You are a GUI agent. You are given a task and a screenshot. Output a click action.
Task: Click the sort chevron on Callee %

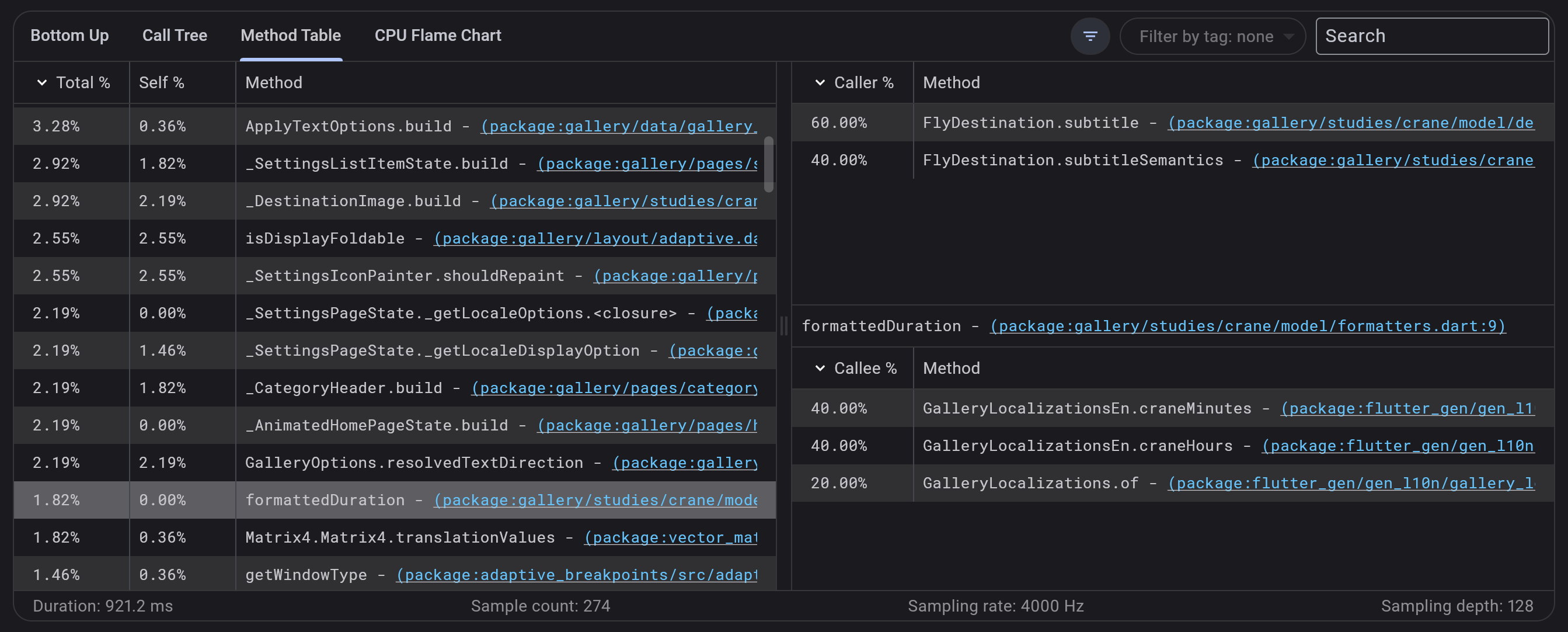(821, 369)
